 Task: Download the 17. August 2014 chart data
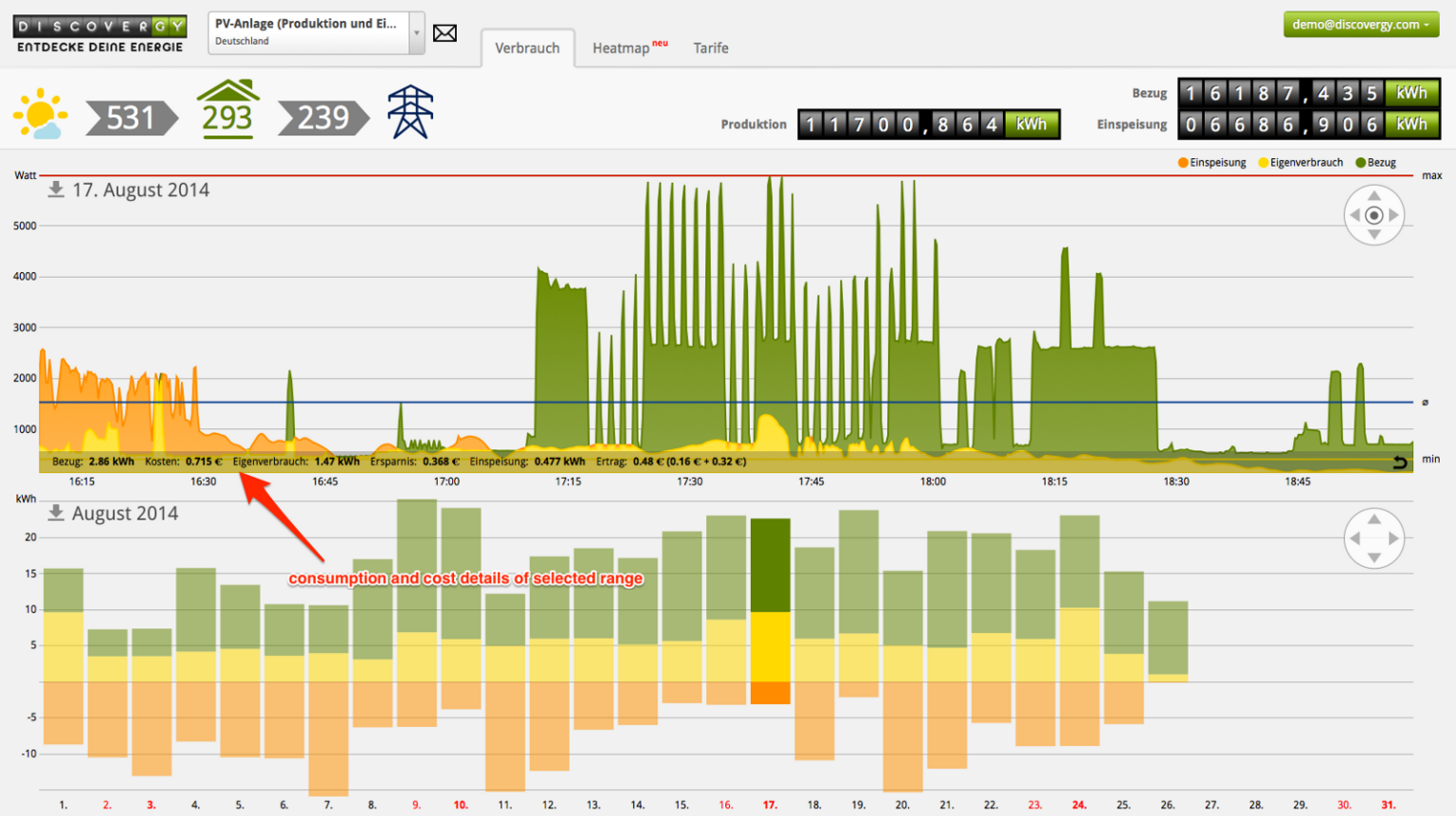(57, 190)
